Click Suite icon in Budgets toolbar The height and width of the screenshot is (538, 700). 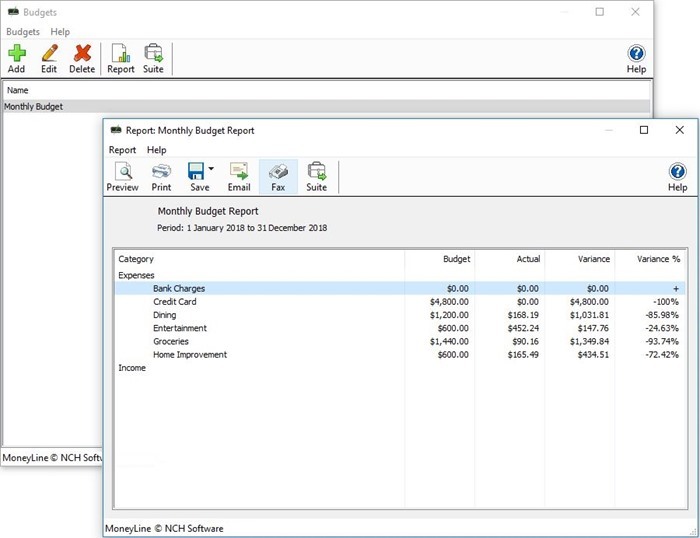(x=153, y=58)
